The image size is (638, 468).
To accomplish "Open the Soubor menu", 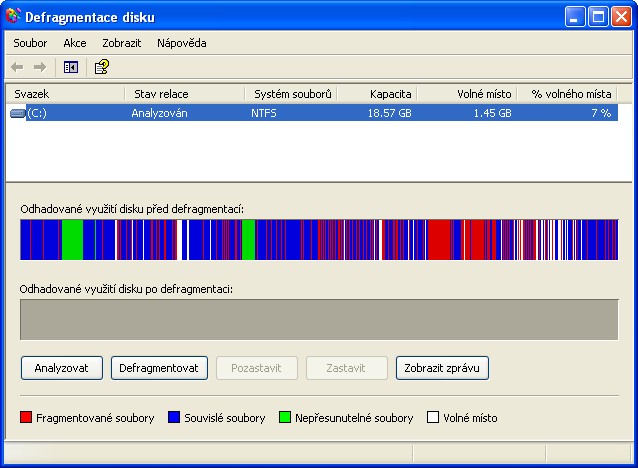I will pyautogui.click(x=31, y=43).
